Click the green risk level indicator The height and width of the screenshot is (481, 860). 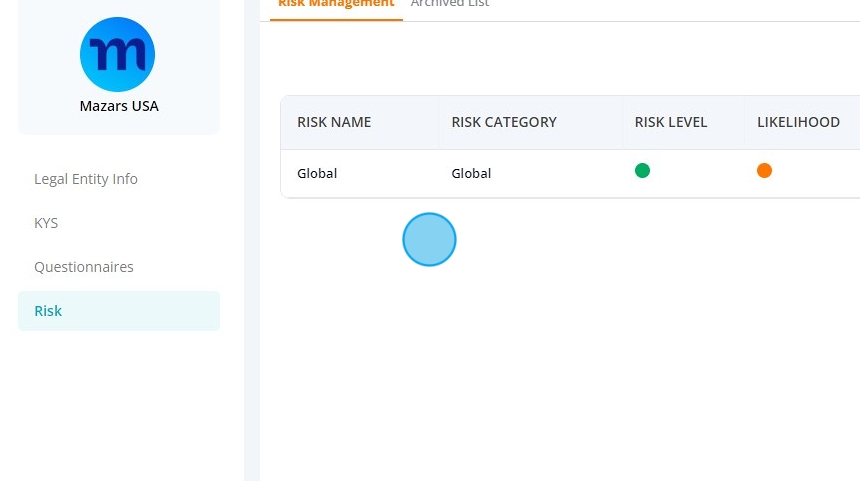[x=642, y=171]
